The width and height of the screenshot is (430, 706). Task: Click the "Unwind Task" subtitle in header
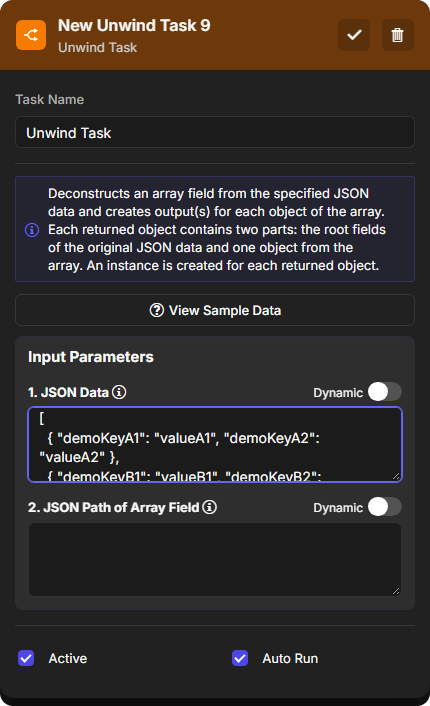(x=98, y=47)
